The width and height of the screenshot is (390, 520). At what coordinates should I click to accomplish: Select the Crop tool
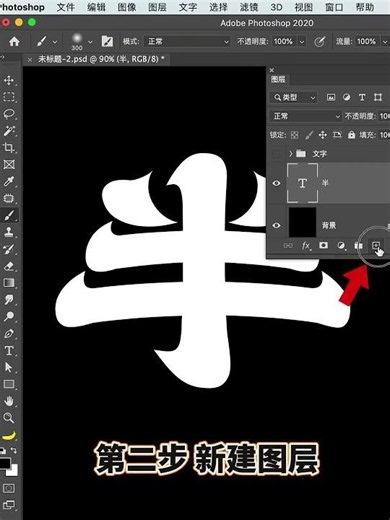9,148
